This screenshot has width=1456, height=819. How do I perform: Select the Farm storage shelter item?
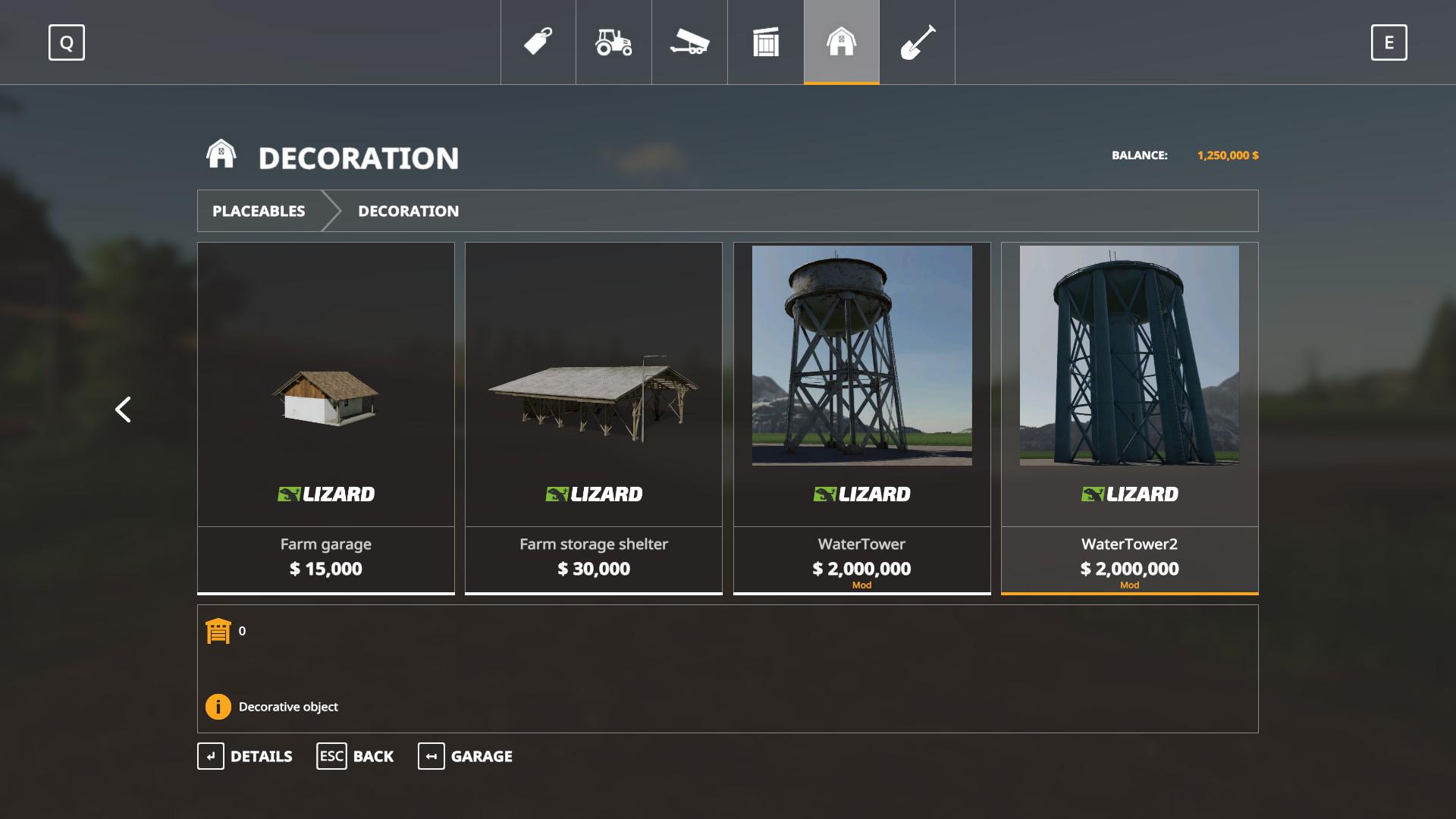pyautogui.click(x=594, y=417)
